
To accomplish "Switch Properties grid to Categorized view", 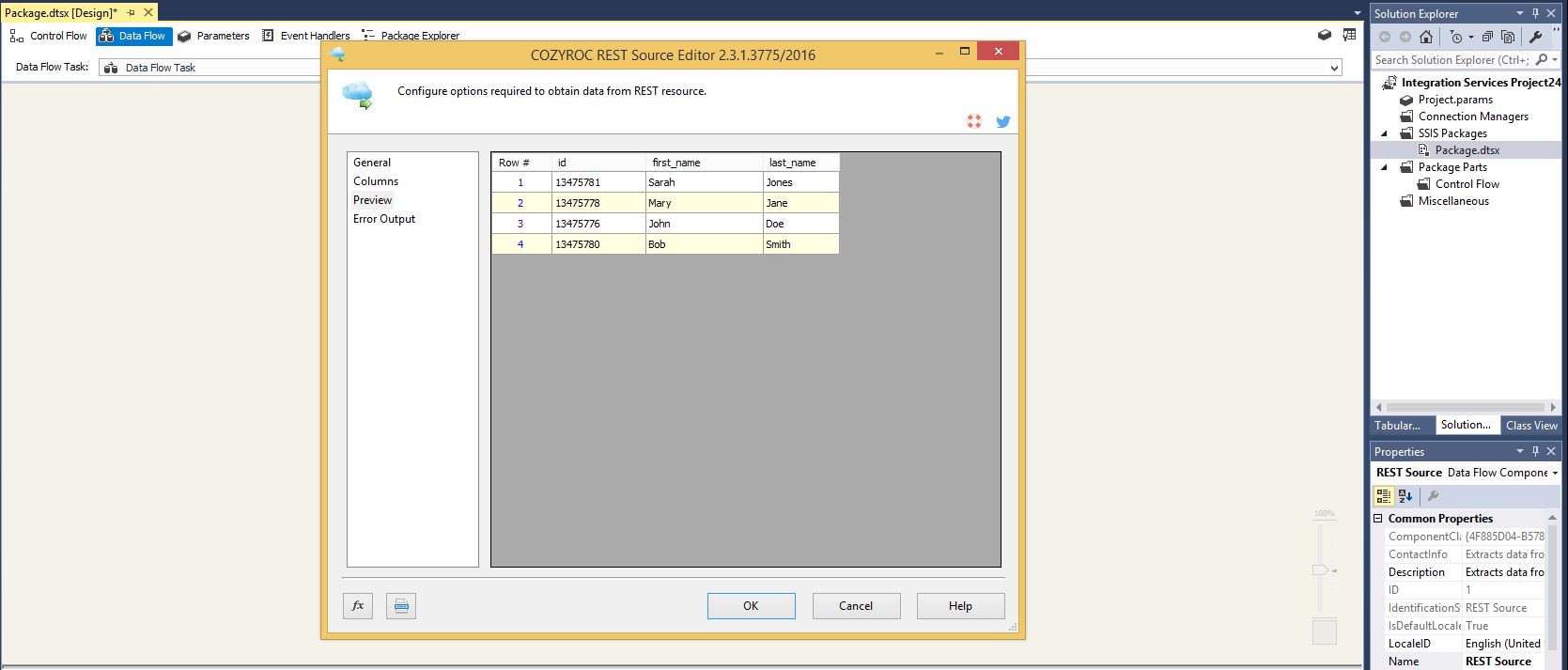I will (x=1384, y=496).
